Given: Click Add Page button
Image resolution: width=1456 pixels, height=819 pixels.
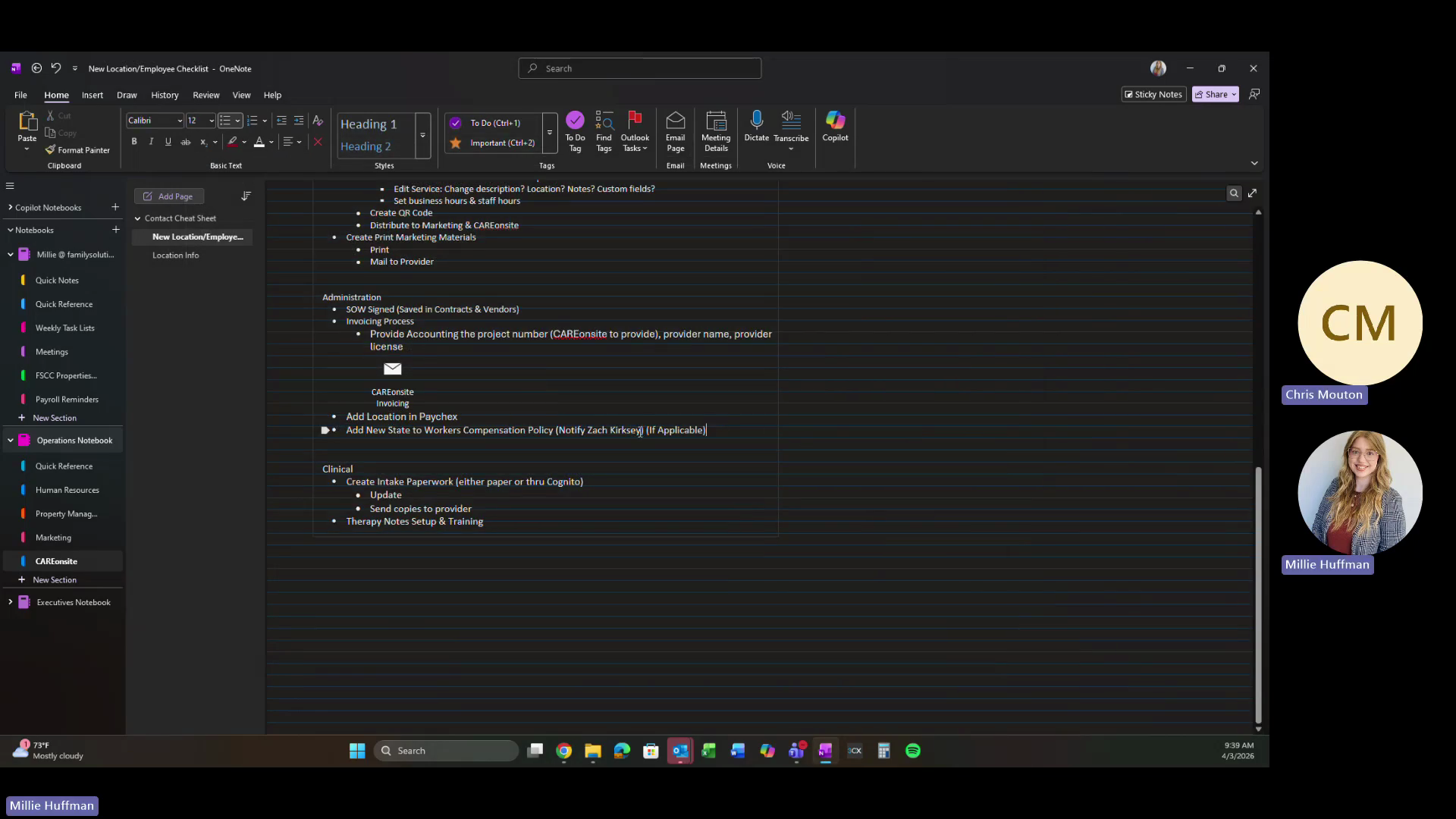Looking at the screenshot, I should point(169,196).
